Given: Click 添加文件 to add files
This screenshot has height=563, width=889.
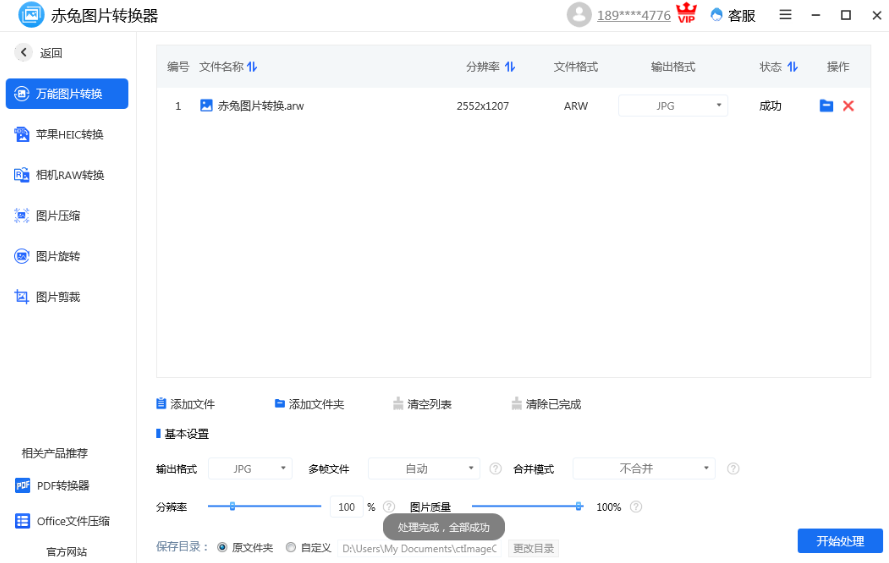Looking at the screenshot, I should click(x=185, y=404).
